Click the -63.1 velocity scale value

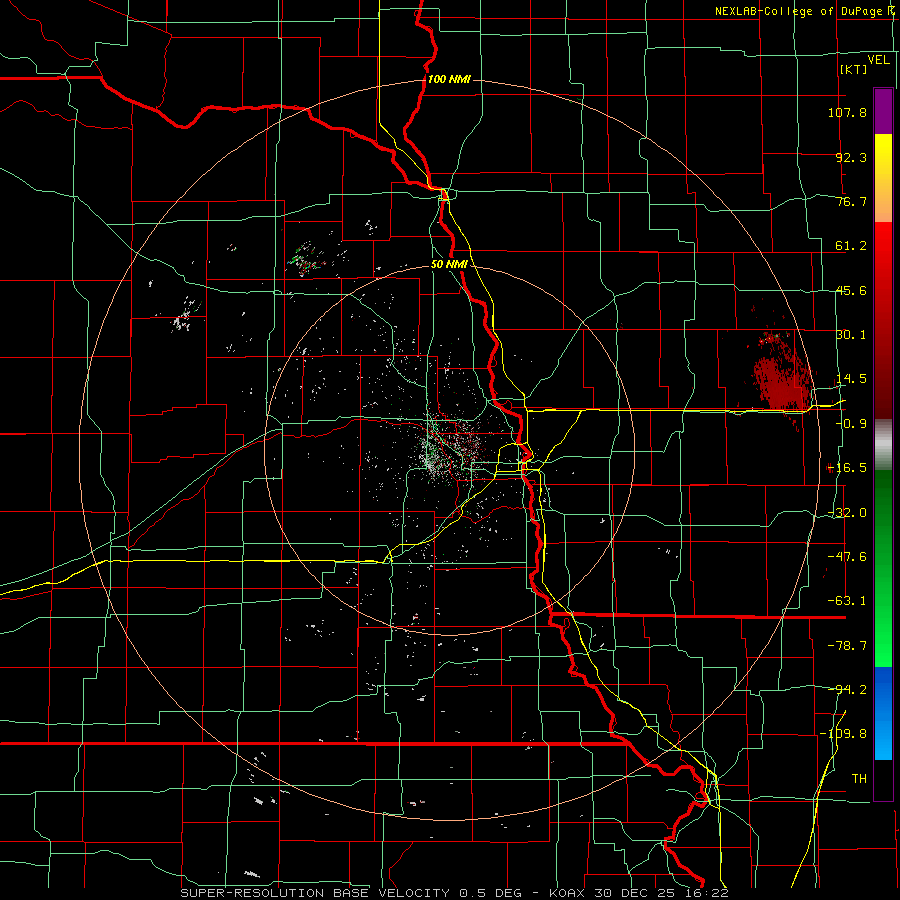847,601
